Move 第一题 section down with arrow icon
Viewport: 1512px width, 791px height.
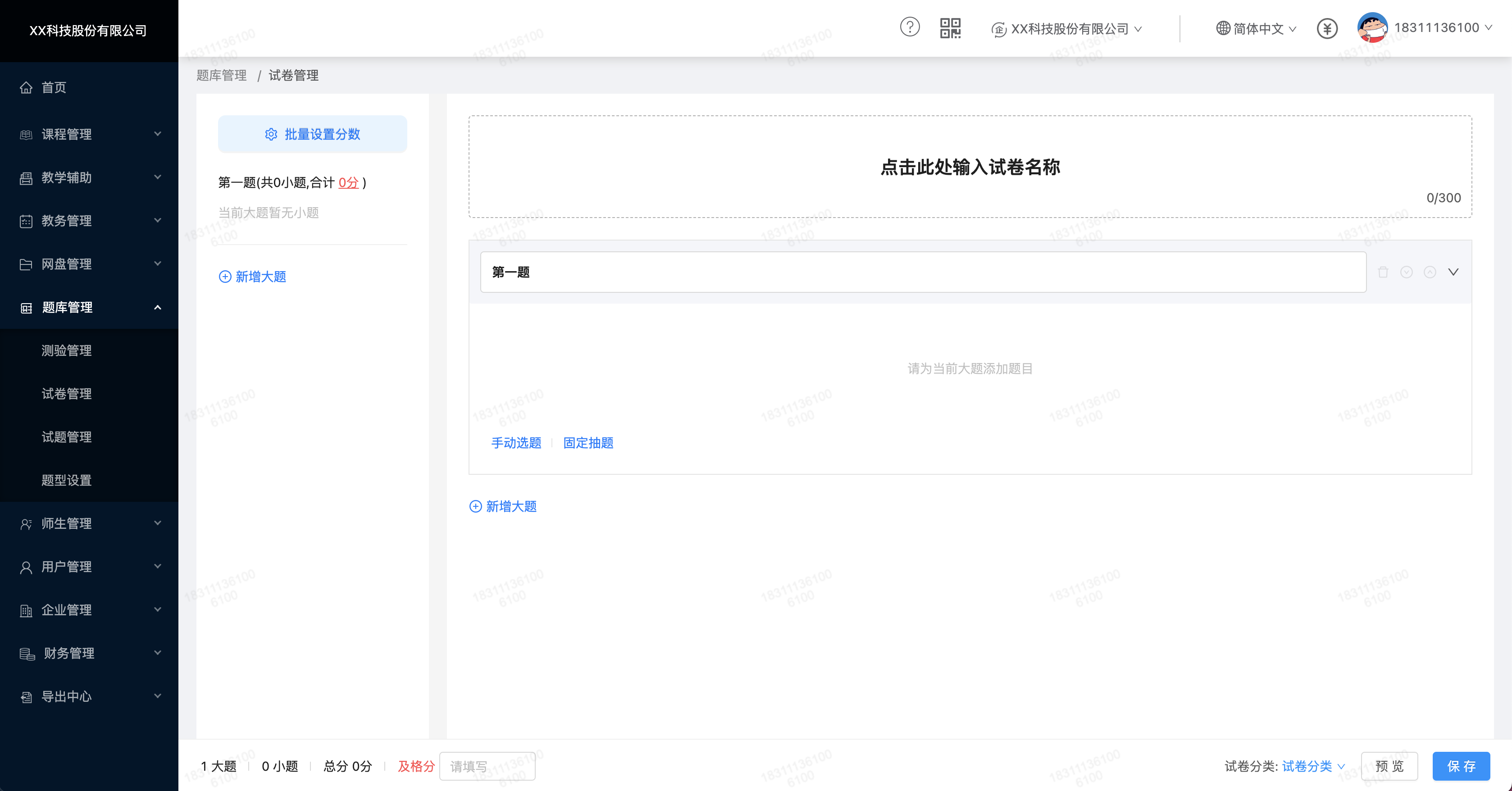pyautogui.click(x=1406, y=272)
